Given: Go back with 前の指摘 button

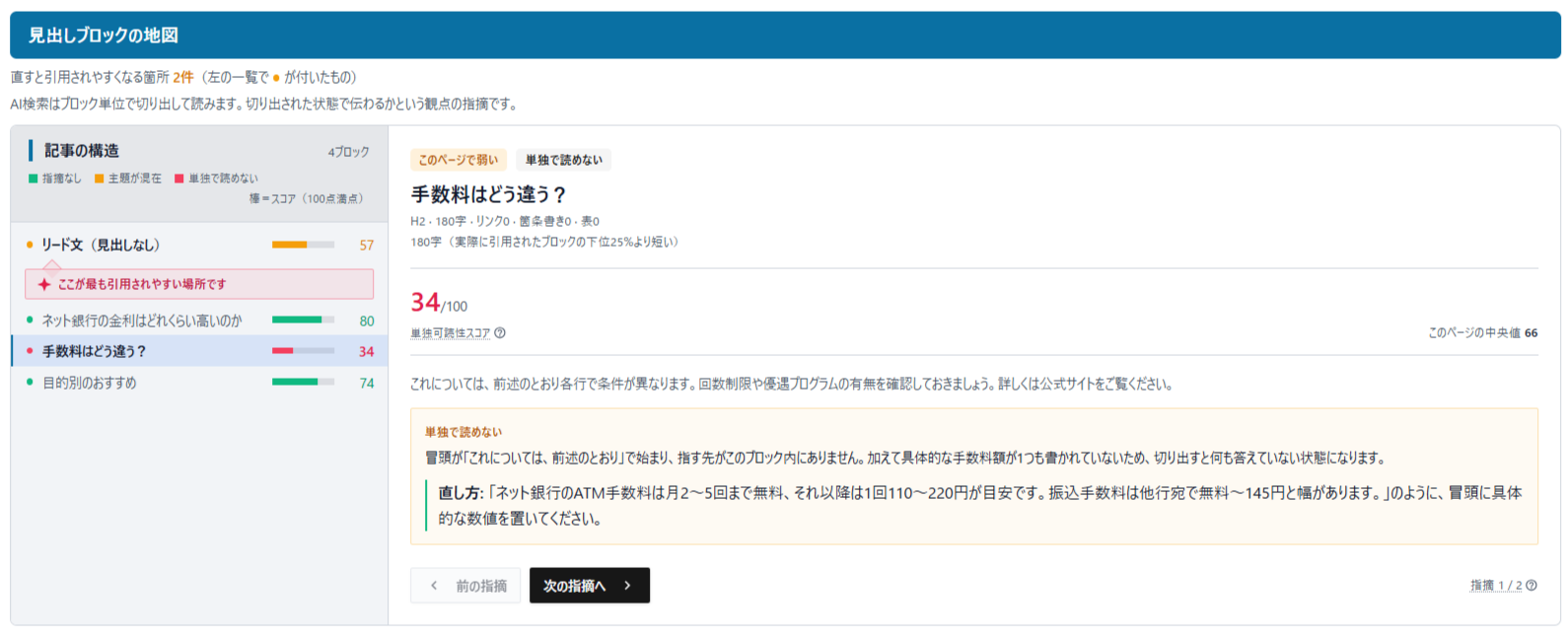Looking at the screenshot, I should 465,586.
